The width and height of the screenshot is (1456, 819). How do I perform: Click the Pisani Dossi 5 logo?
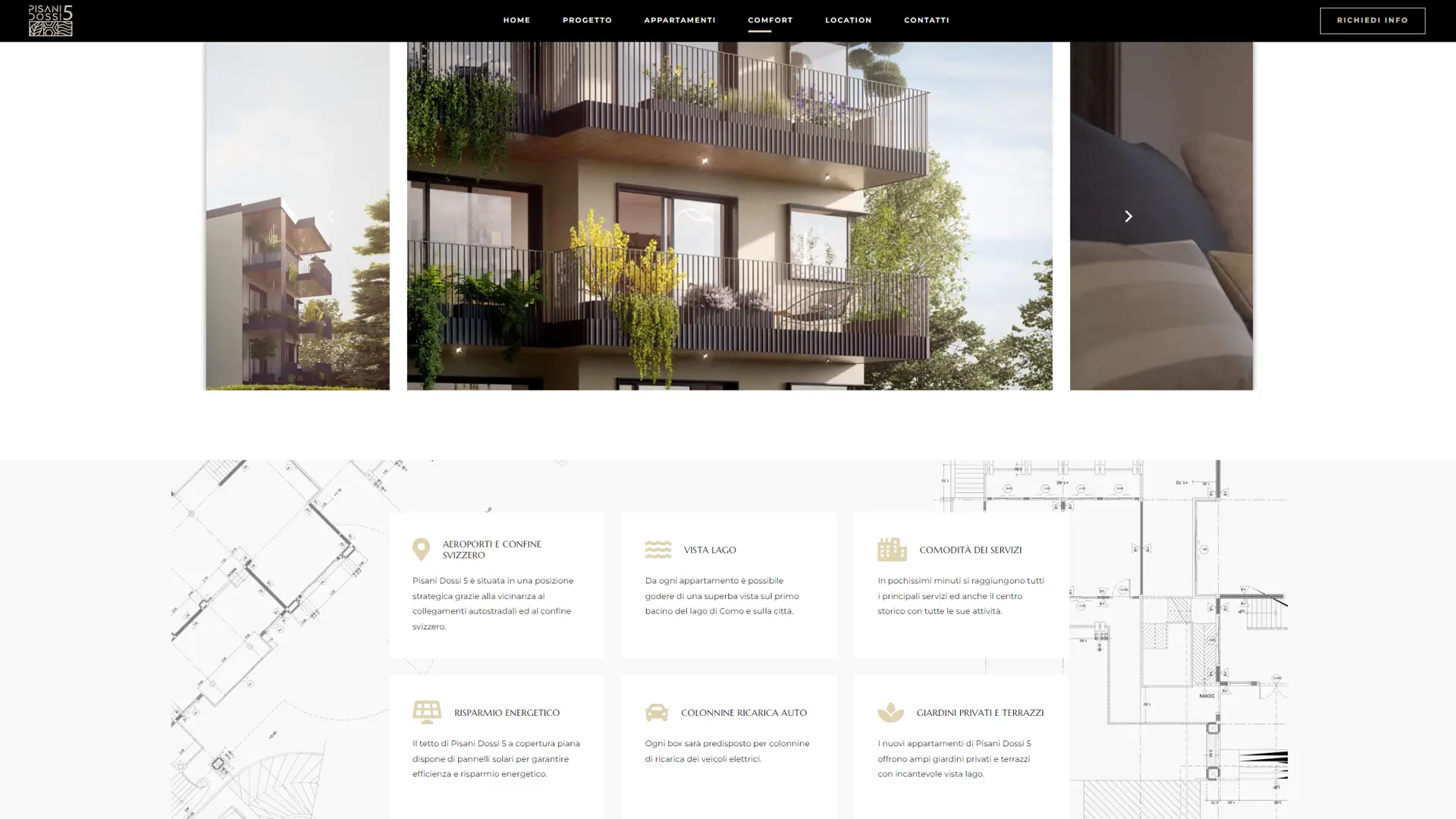click(x=51, y=20)
